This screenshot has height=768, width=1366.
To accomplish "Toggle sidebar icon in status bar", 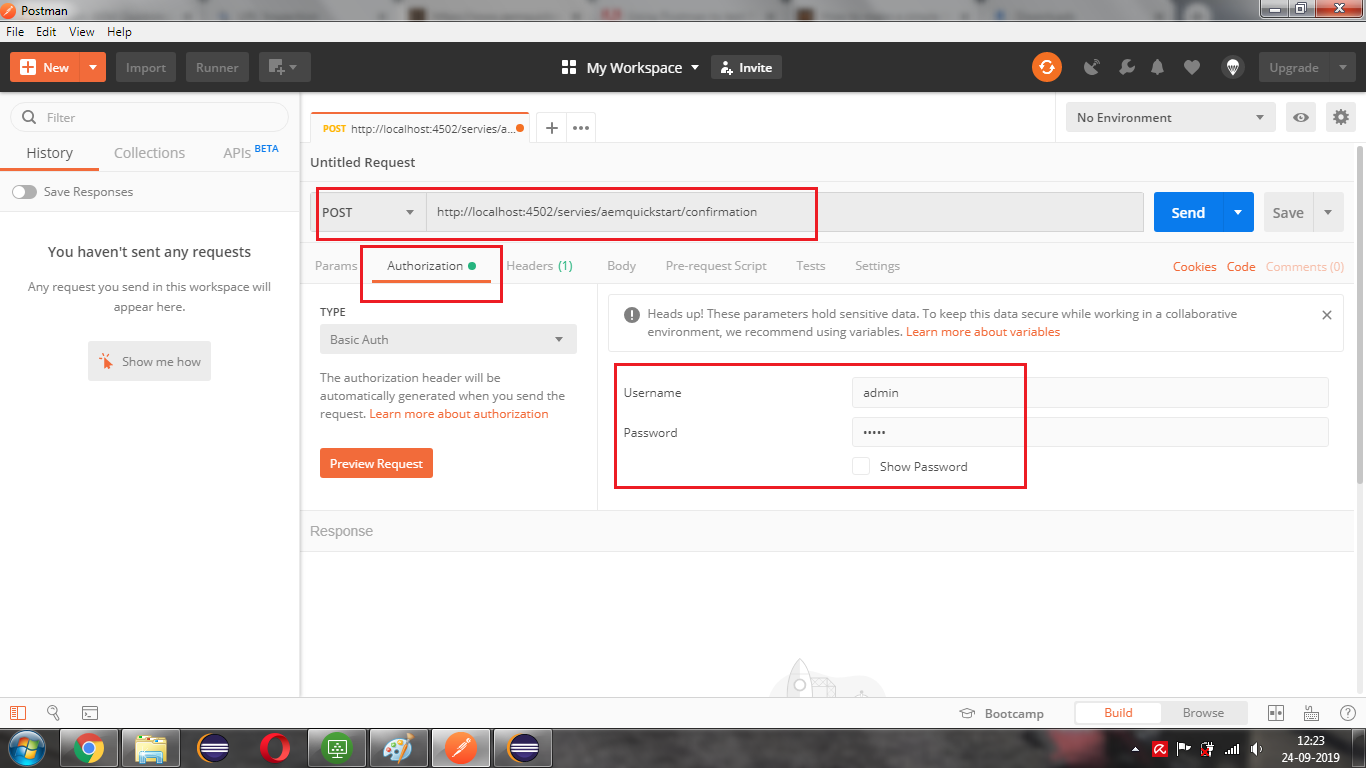I will tap(17, 713).
